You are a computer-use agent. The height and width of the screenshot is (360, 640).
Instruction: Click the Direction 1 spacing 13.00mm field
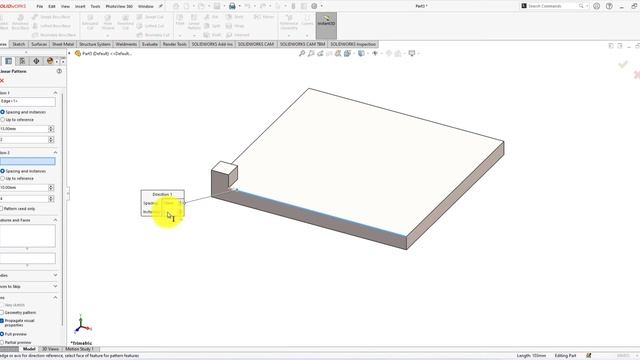coord(24,129)
